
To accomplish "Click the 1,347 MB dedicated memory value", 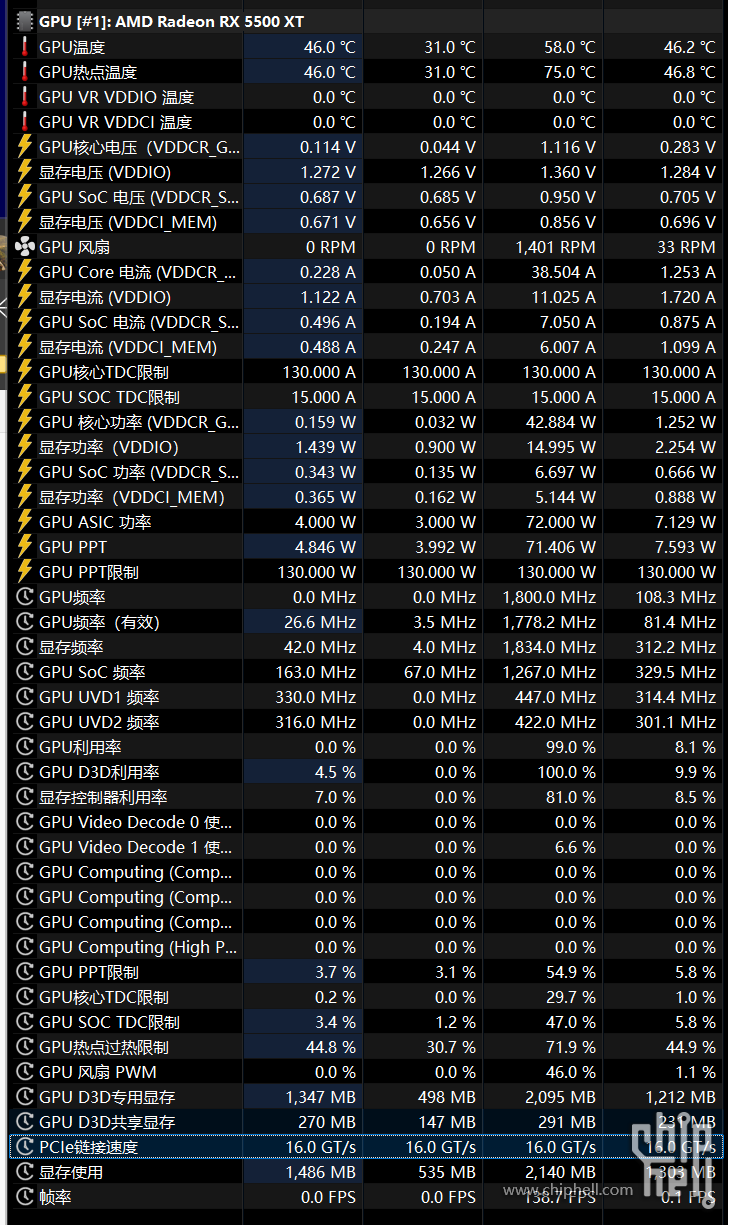I will point(320,1097).
